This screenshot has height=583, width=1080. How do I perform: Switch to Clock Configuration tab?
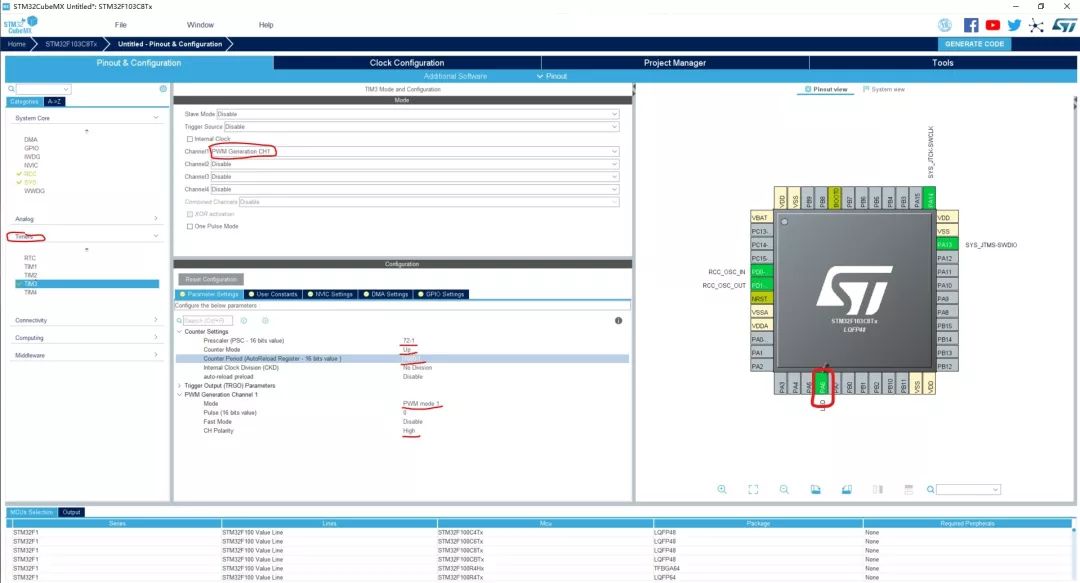[x=406, y=63]
